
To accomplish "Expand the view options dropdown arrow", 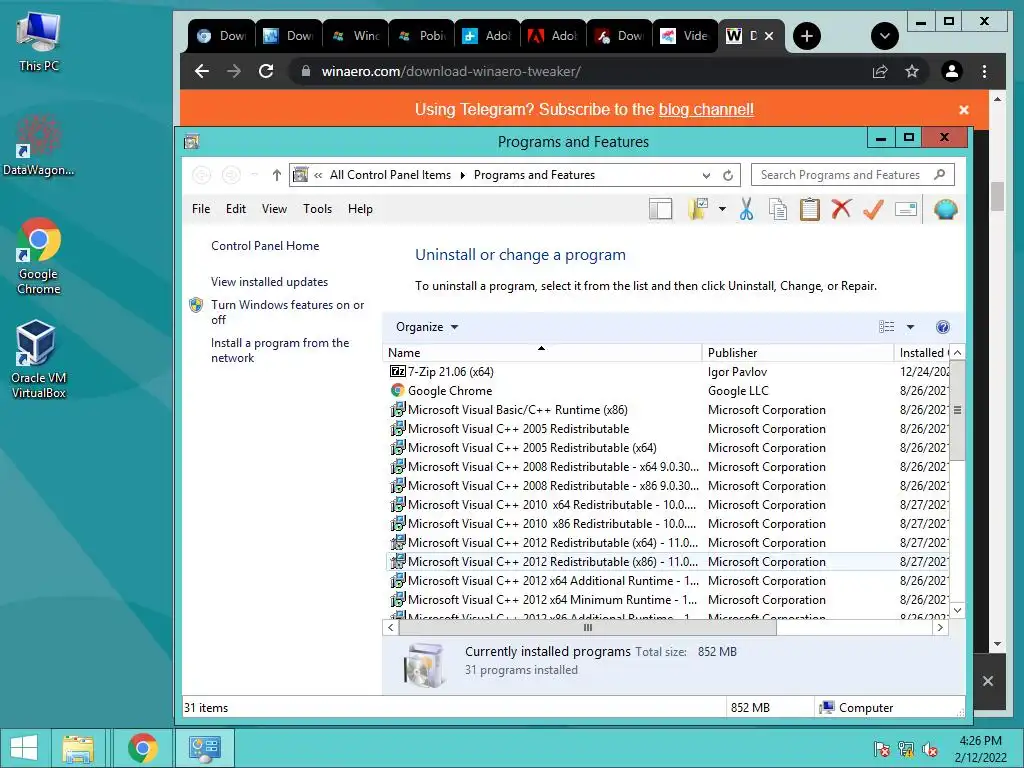I will tap(910, 327).
